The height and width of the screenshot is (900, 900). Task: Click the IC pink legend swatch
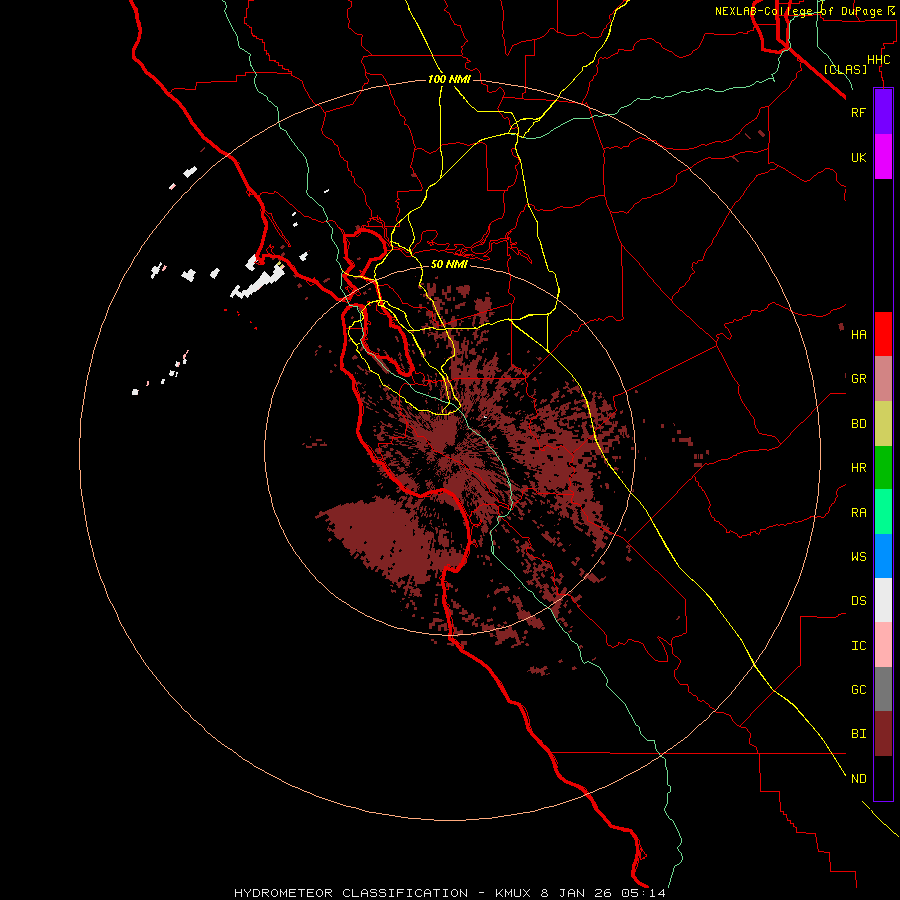[883, 645]
